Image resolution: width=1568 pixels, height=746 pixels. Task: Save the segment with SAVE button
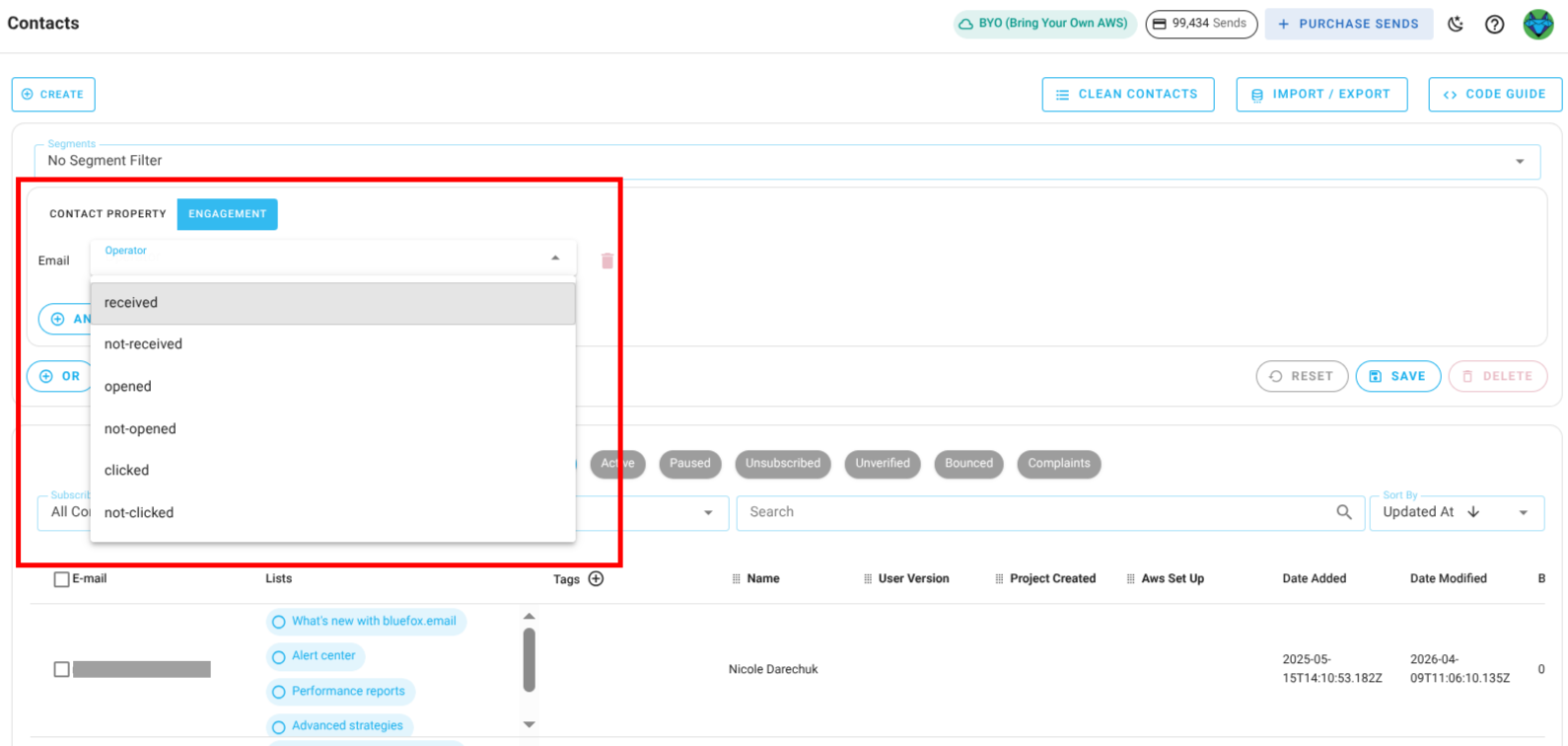[1398, 376]
